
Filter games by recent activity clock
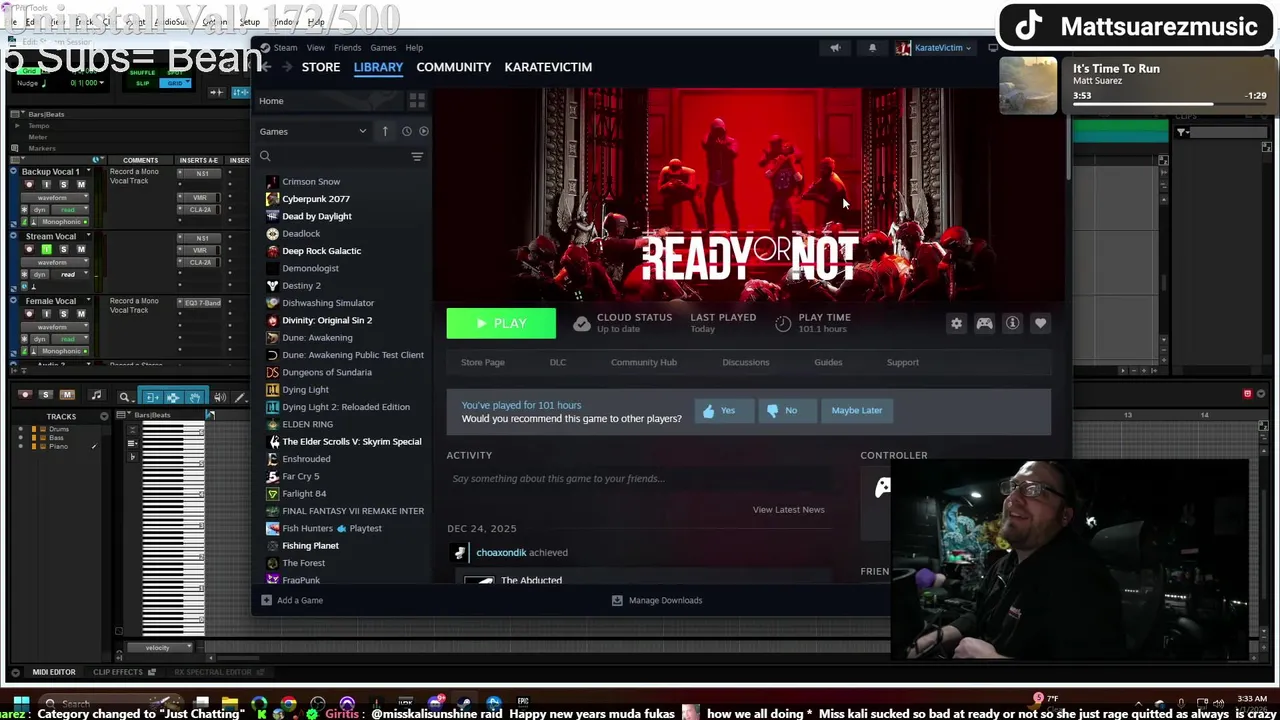pos(406,131)
